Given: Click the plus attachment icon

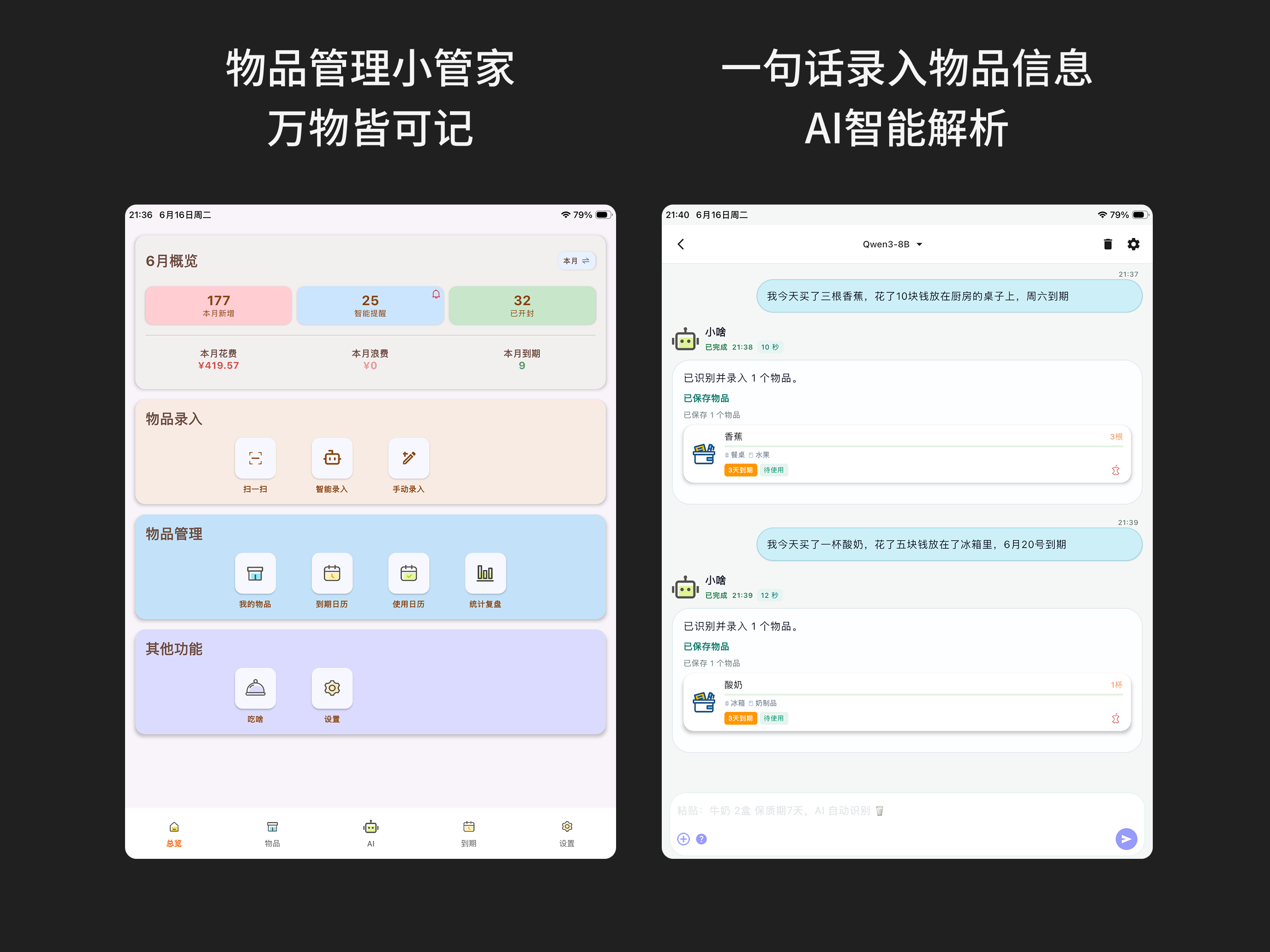Looking at the screenshot, I should pyautogui.click(x=683, y=839).
